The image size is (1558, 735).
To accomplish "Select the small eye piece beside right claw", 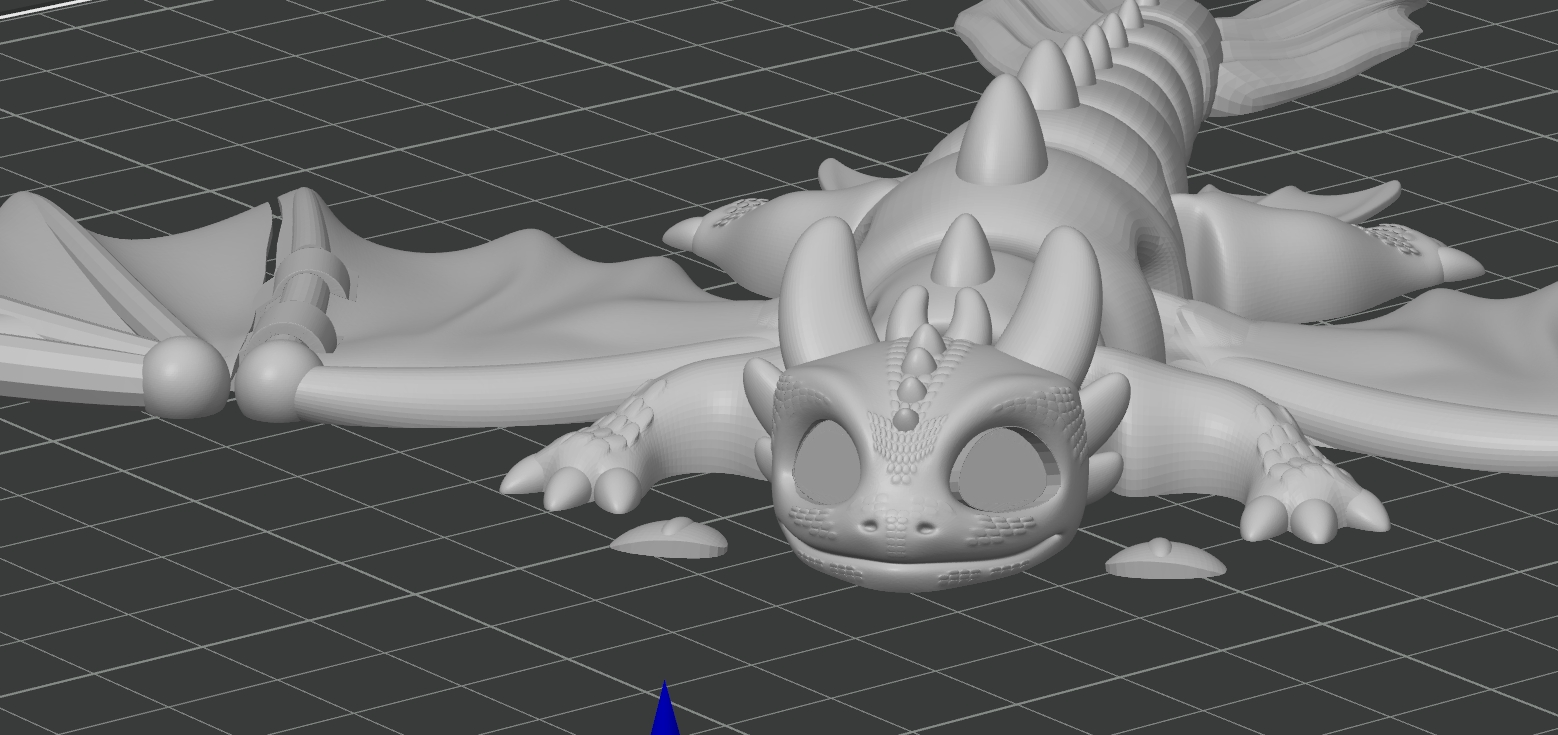I will [x=1165, y=558].
